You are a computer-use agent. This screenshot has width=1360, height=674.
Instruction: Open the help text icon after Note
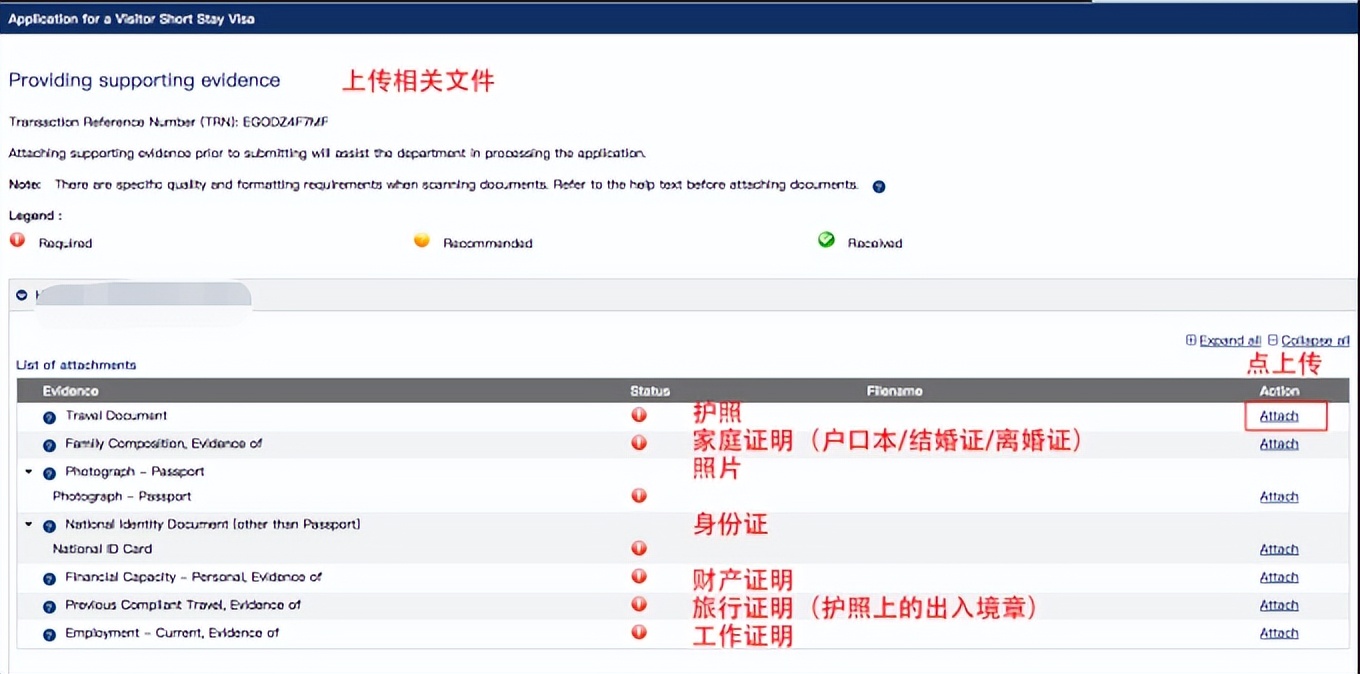point(879,186)
